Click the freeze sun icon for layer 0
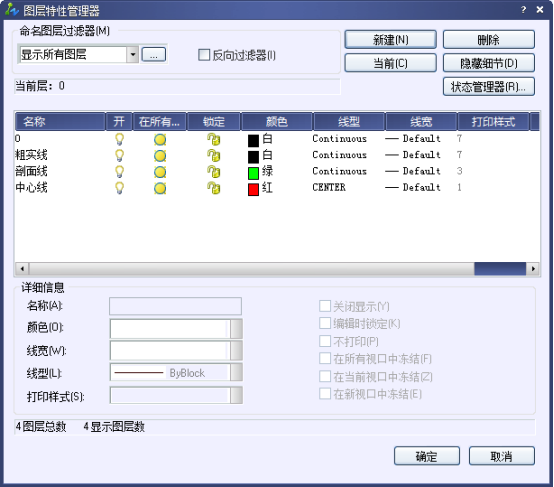Viewport: 554px width, 487px height. point(160,140)
